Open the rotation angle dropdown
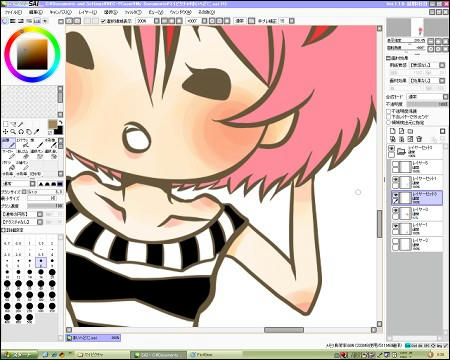Viewport: 450px width, 360px height. tap(204, 21)
